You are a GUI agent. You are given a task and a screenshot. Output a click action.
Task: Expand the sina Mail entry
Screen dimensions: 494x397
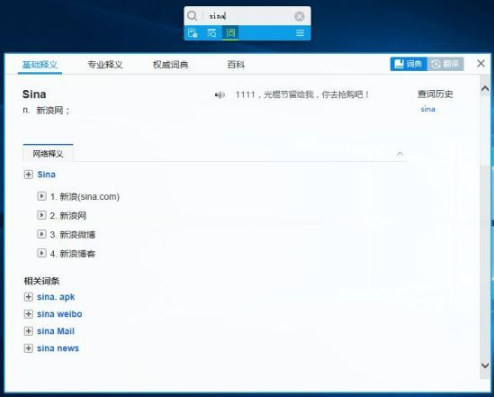tap(28, 331)
